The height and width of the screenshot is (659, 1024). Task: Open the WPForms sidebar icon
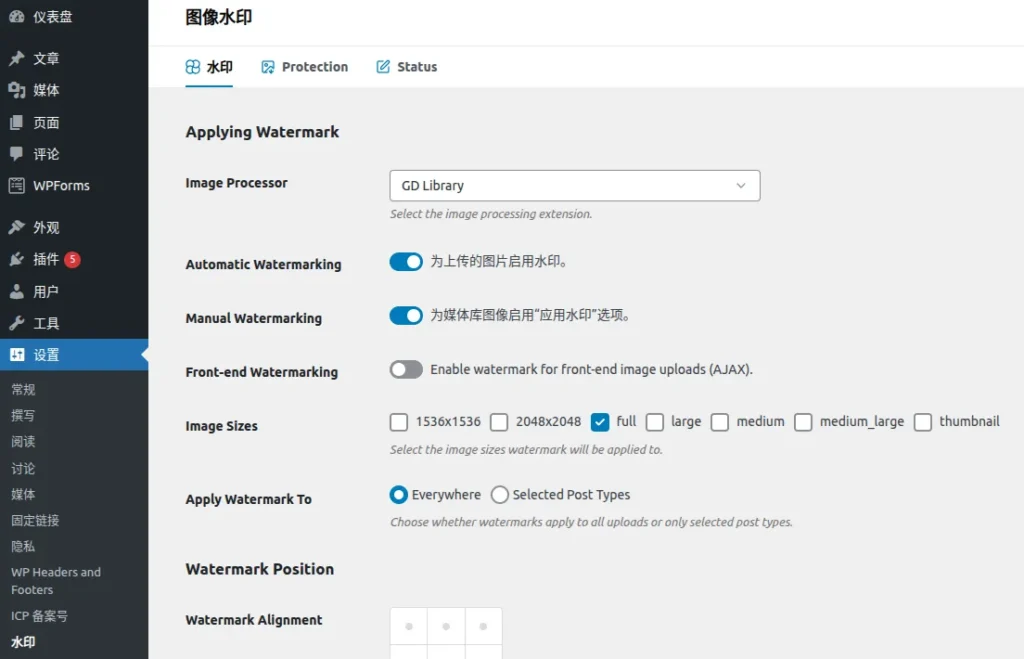coord(18,185)
